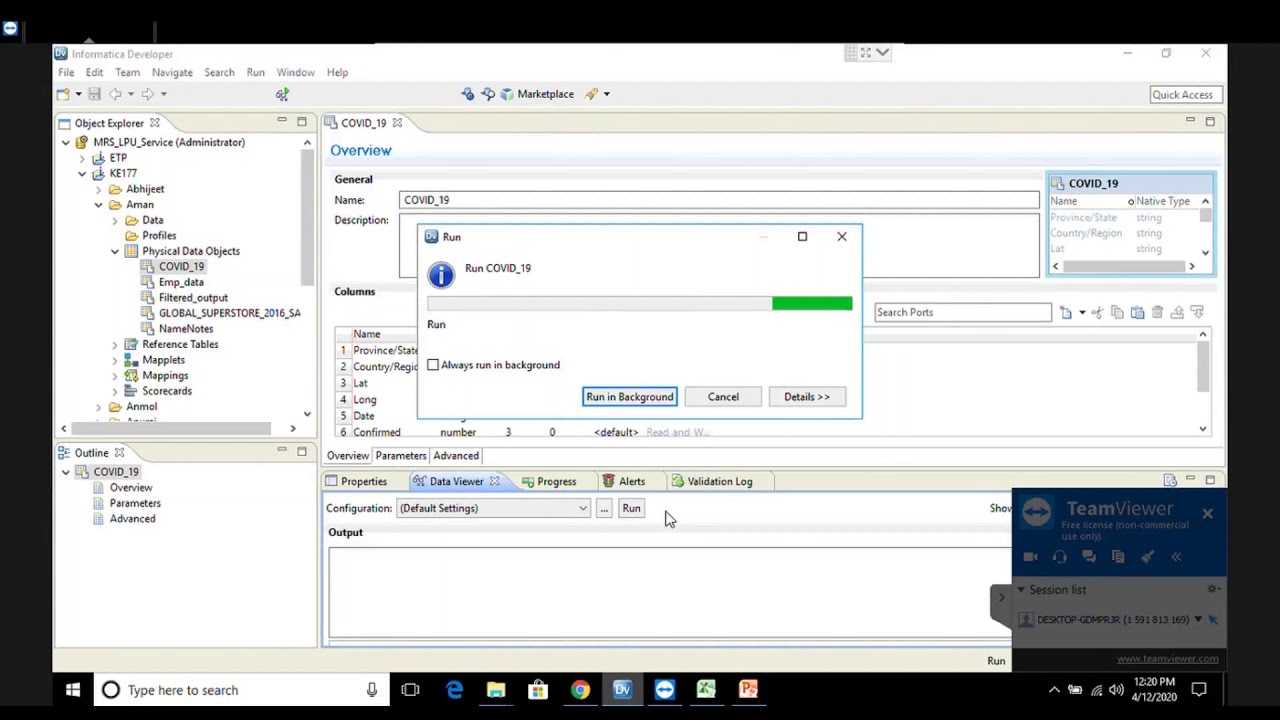Screen dimensions: 1280x720
Task: Open Microsoft Edge from the taskbar
Action: click(x=454, y=690)
